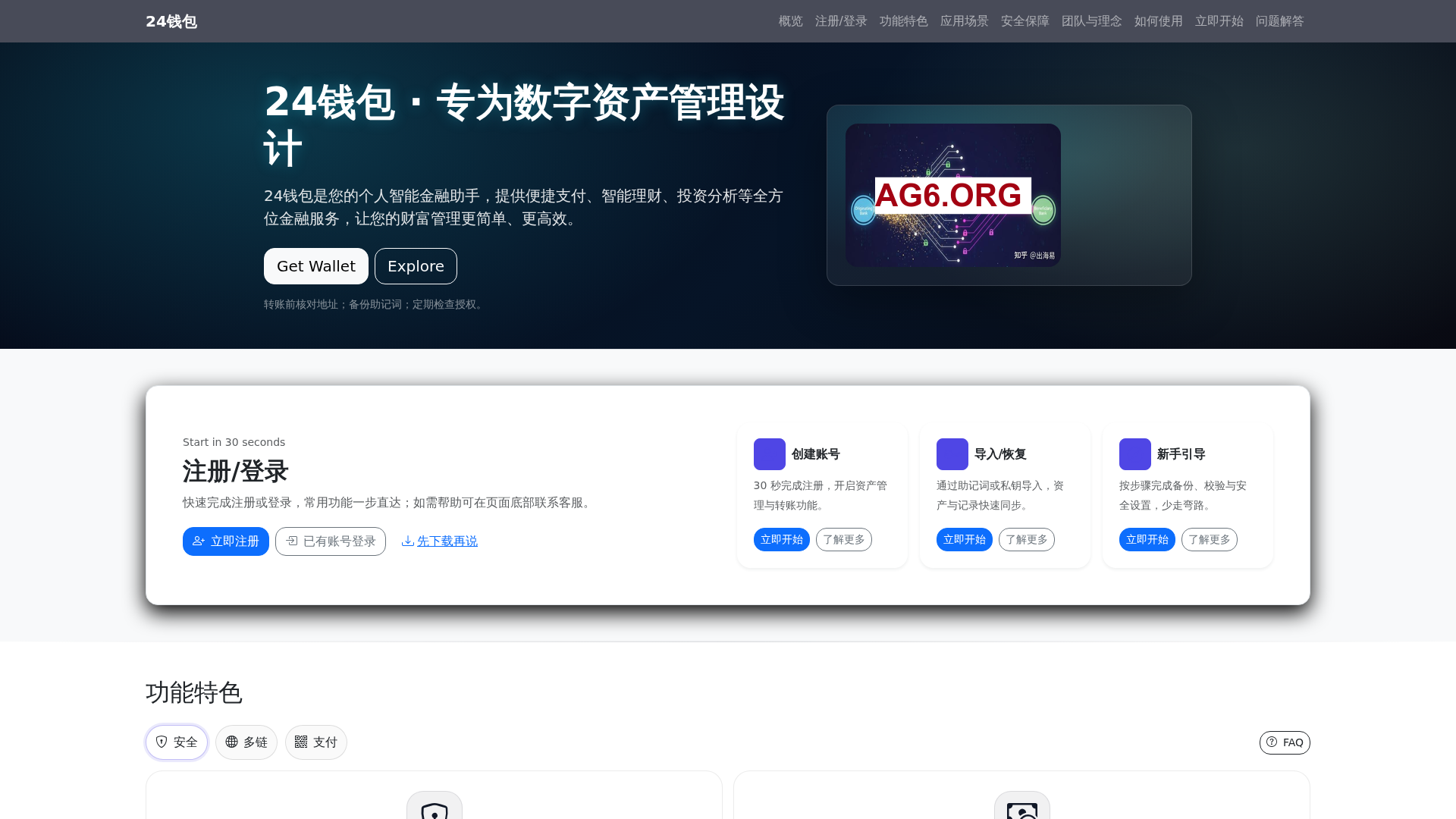Viewport: 1456px width, 819px height.
Task: Click the 'Start in 30 seconds' label
Action: click(234, 442)
